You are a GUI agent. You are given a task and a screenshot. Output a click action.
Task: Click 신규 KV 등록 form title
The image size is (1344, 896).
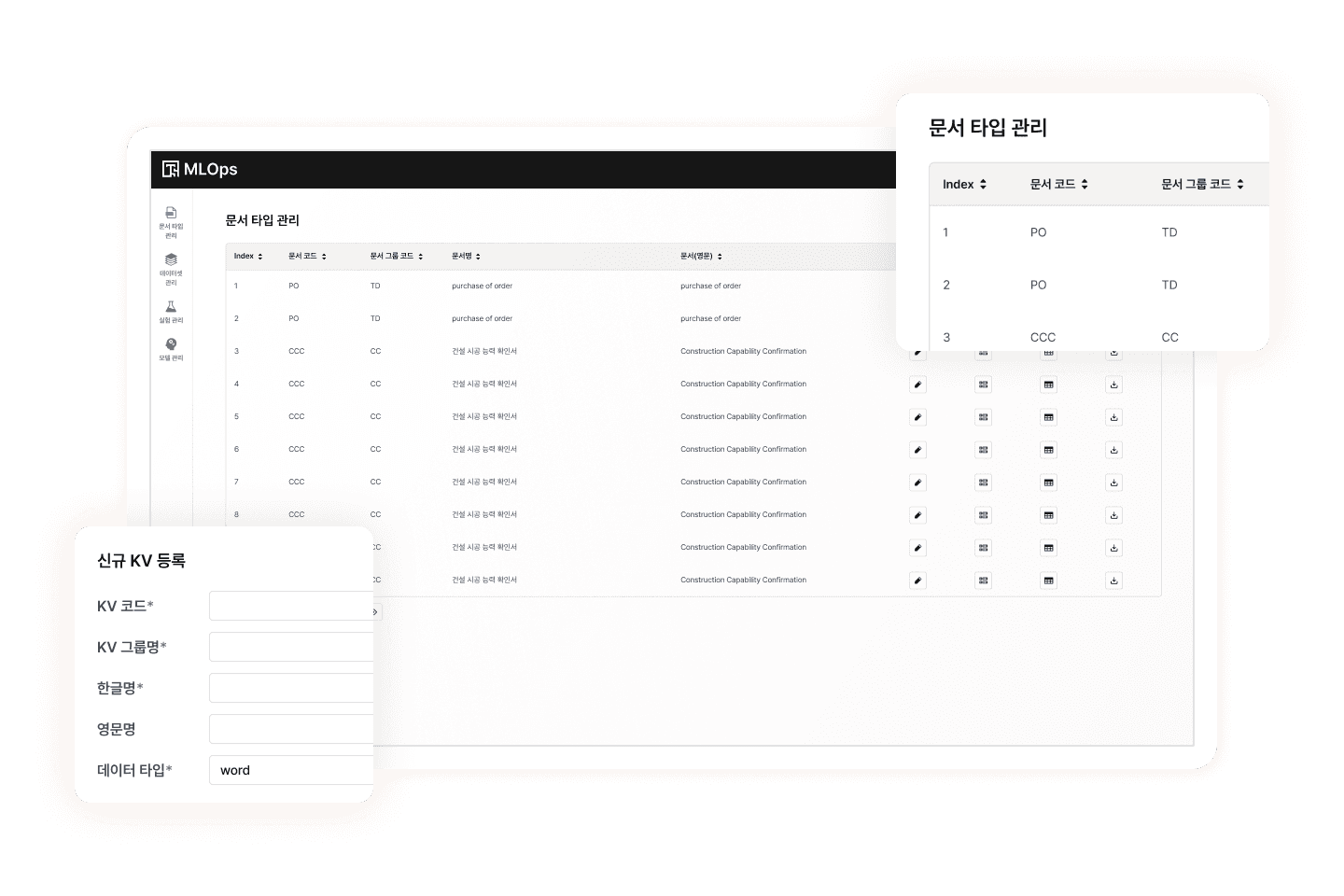pos(141,561)
